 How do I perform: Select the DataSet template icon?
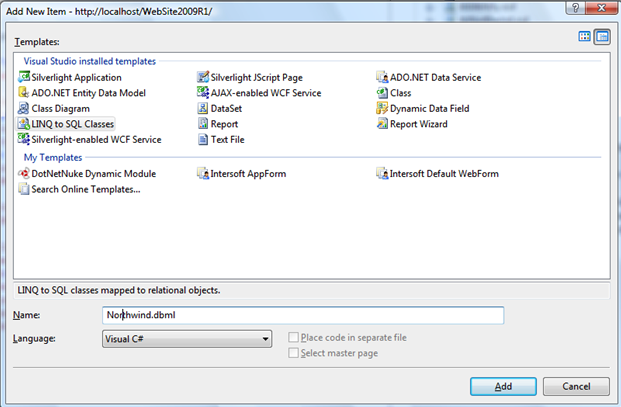tap(203, 109)
